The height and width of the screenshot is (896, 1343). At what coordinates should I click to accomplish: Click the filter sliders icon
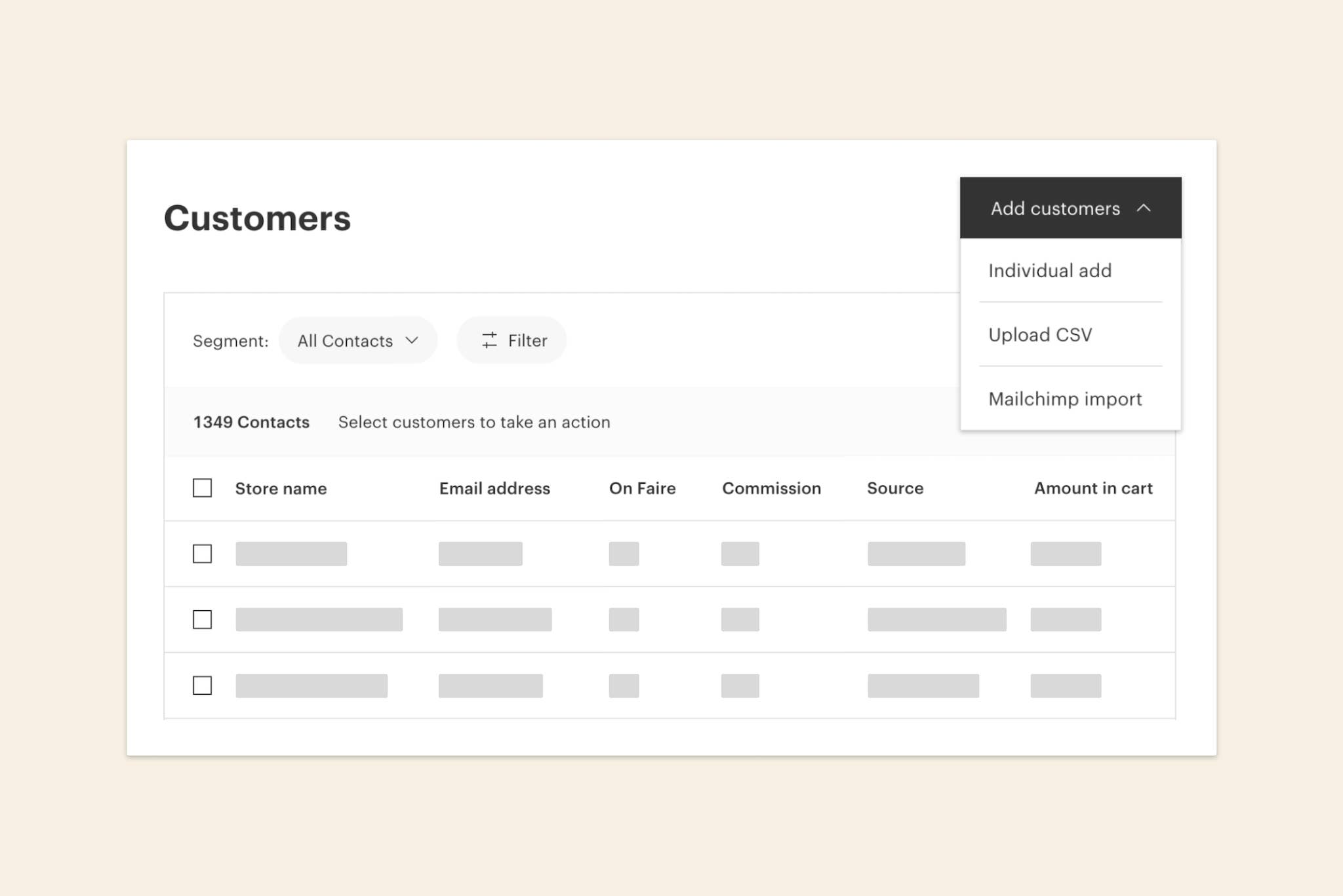click(x=489, y=340)
